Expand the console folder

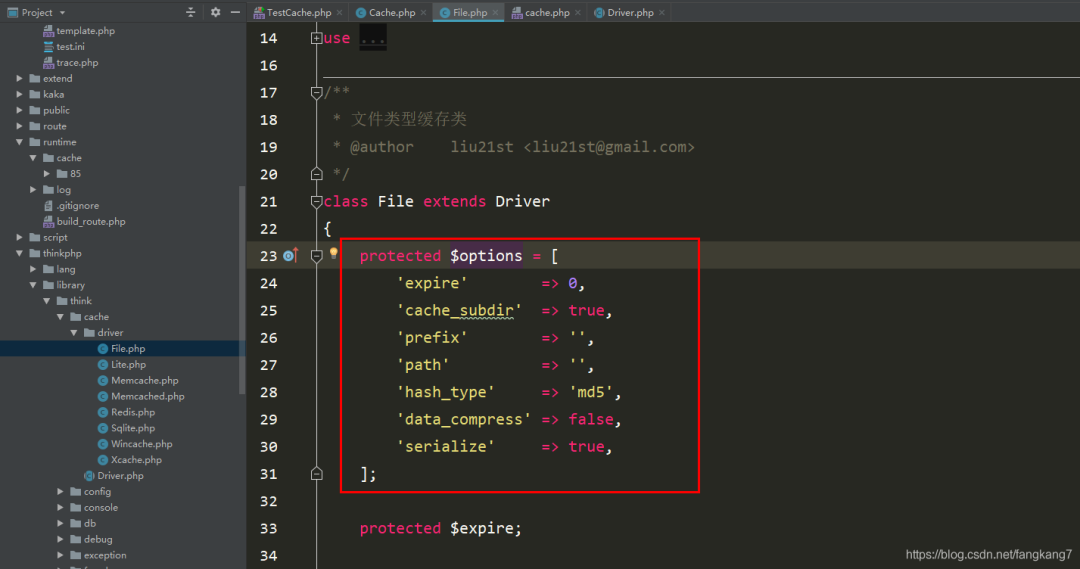tap(61, 508)
